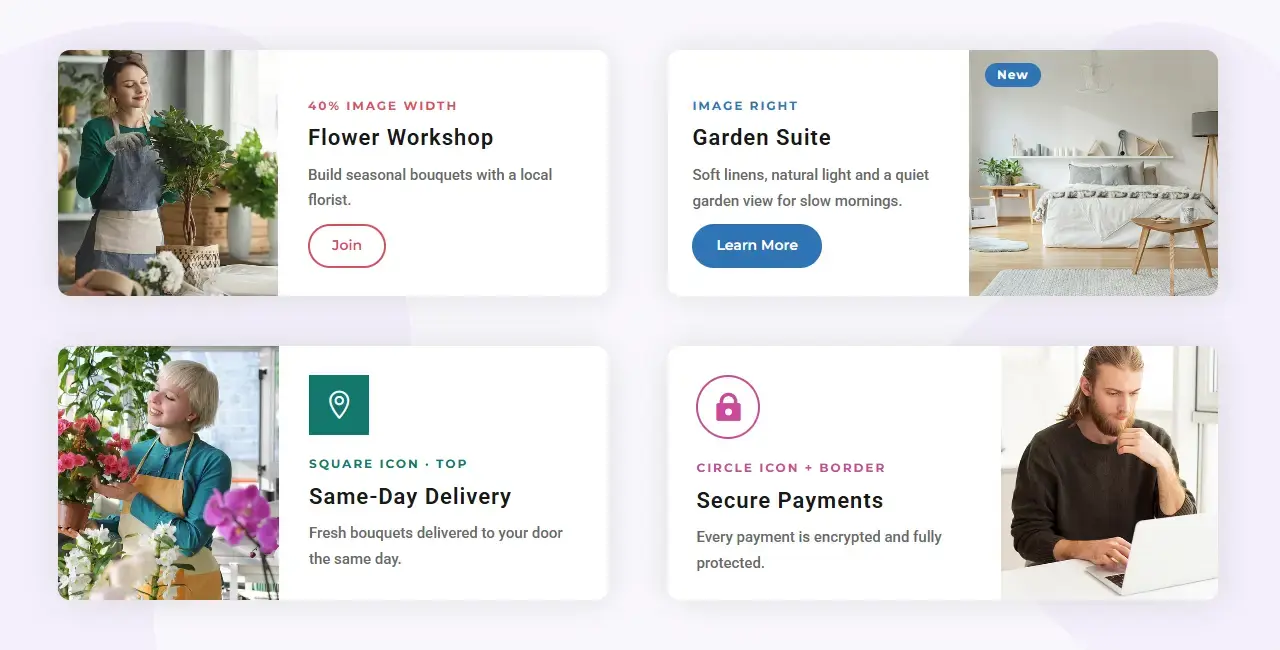Image resolution: width=1280 pixels, height=650 pixels.
Task: Click the 'Soft linens, natural light' description
Action: coord(811,187)
